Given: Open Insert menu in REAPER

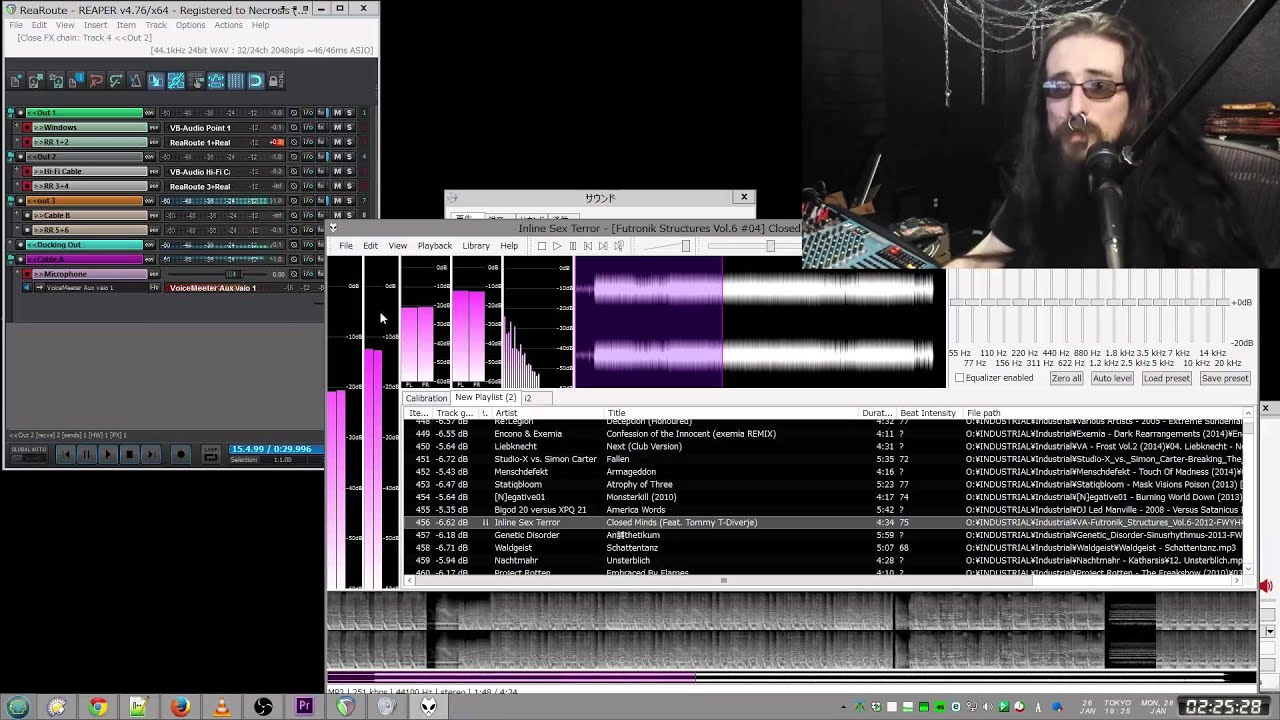Looking at the screenshot, I should pos(96,25).
